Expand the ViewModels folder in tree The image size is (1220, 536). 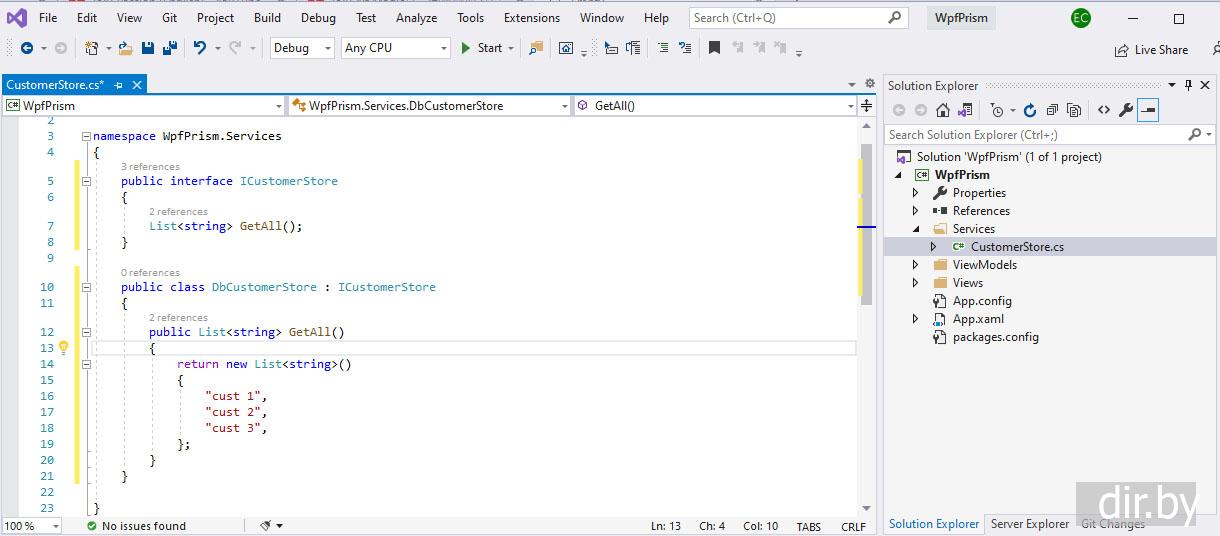tap(915, 265)
